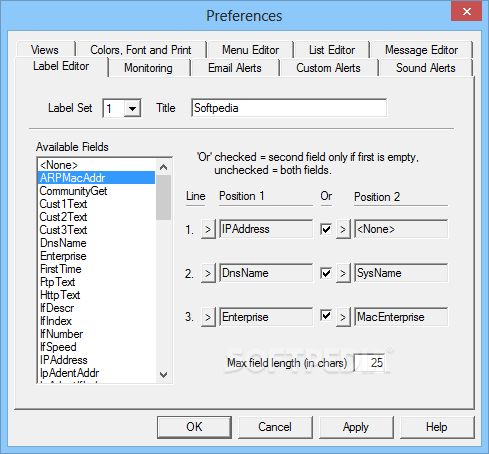Click the Available Fields scroll up arrow
489x454 pixels.
[x=163, y=167]
